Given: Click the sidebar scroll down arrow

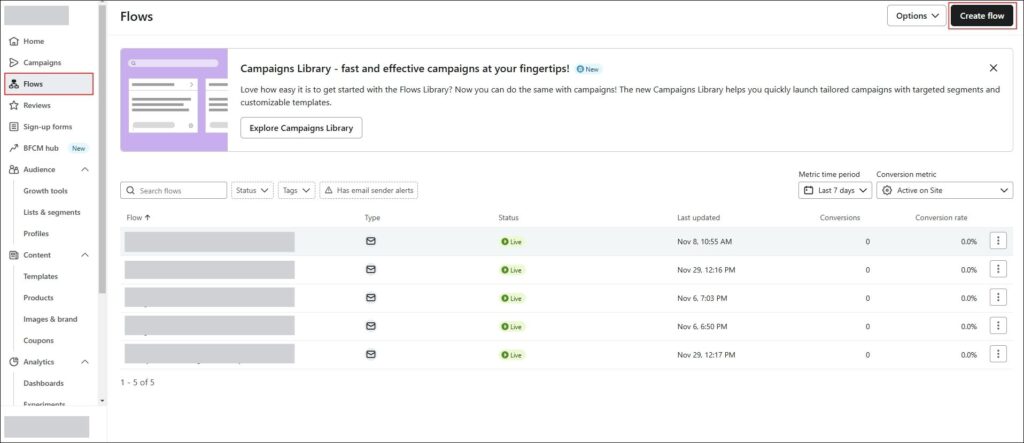Looking at the screenshot, I should [x=102, y=401].
